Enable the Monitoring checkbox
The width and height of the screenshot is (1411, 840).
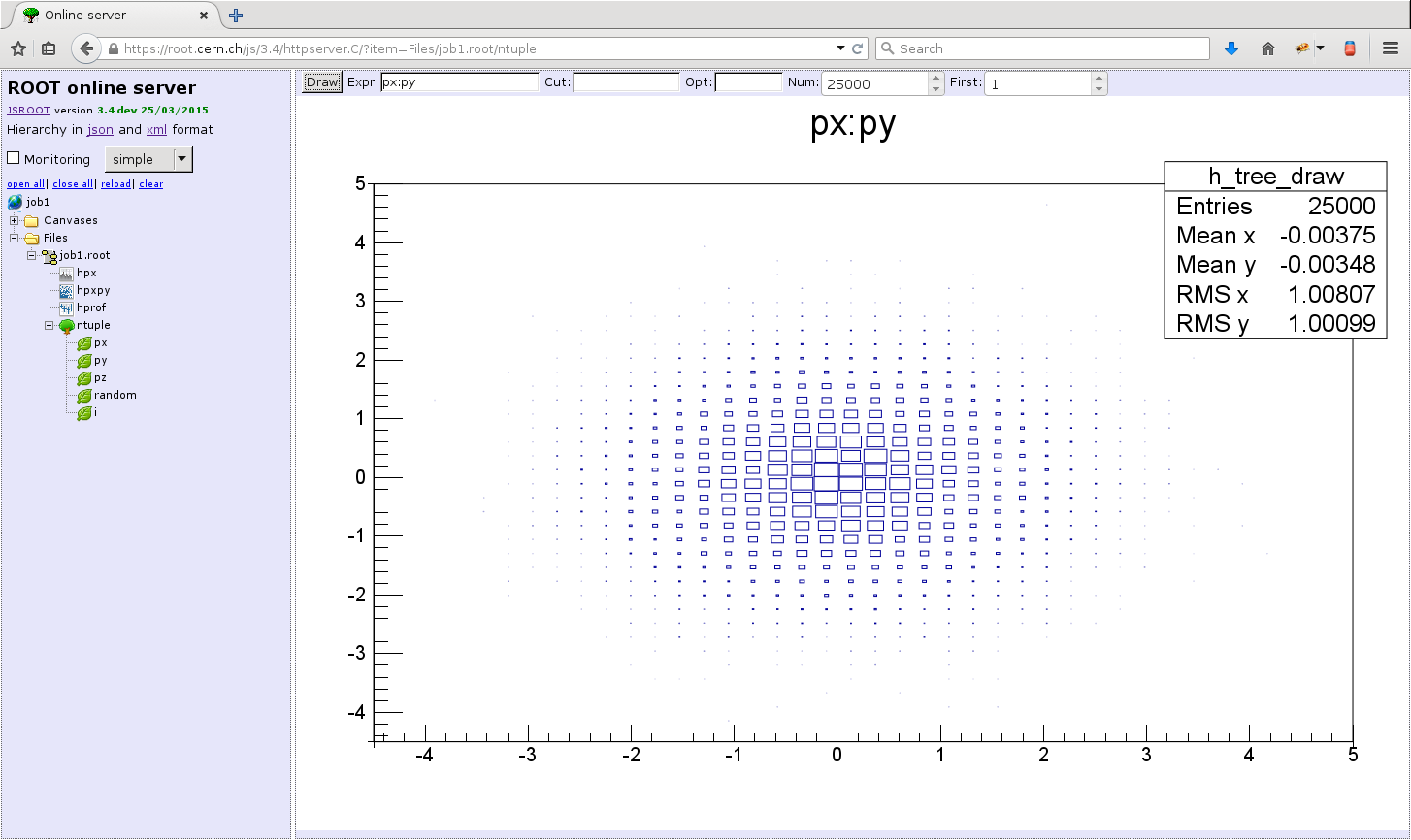coord(14,158)
